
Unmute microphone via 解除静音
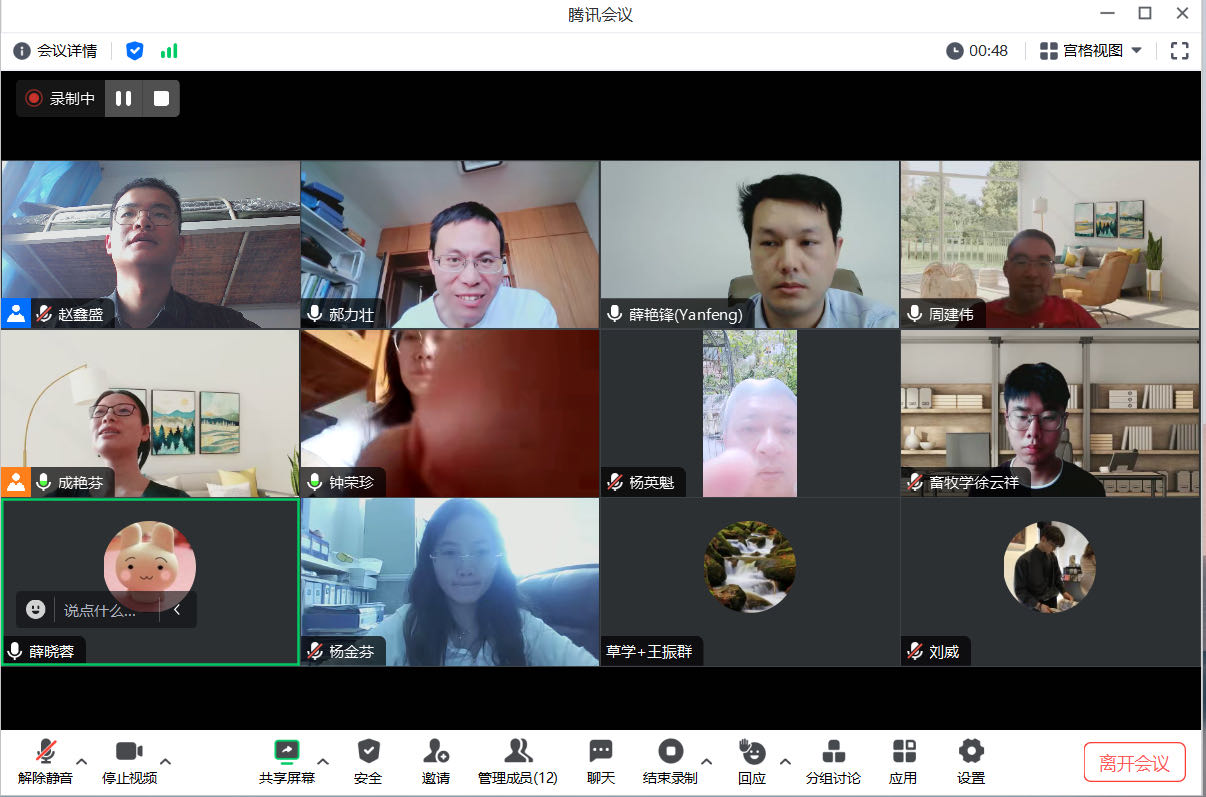point(45,763)
